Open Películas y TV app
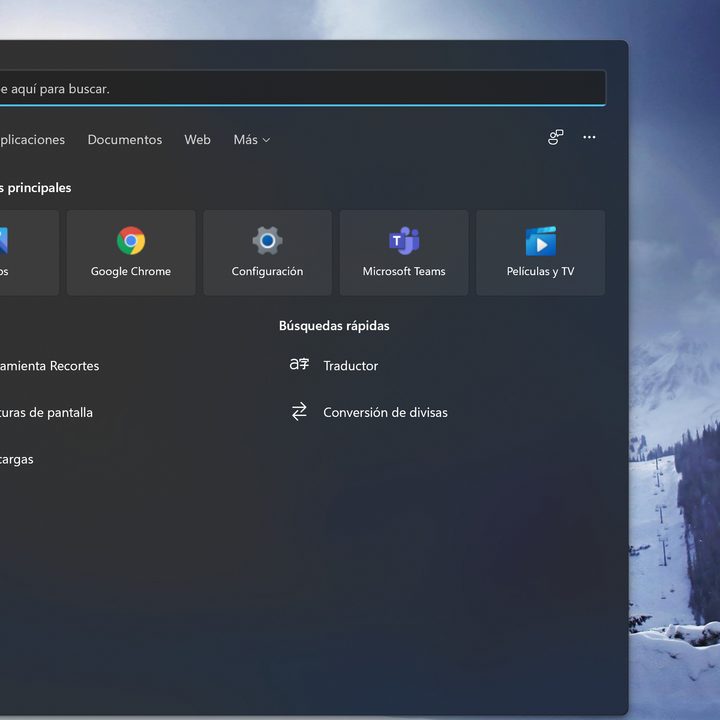This screenshot has width=720, height=720. pyautogui.click(x=540, y=253)
